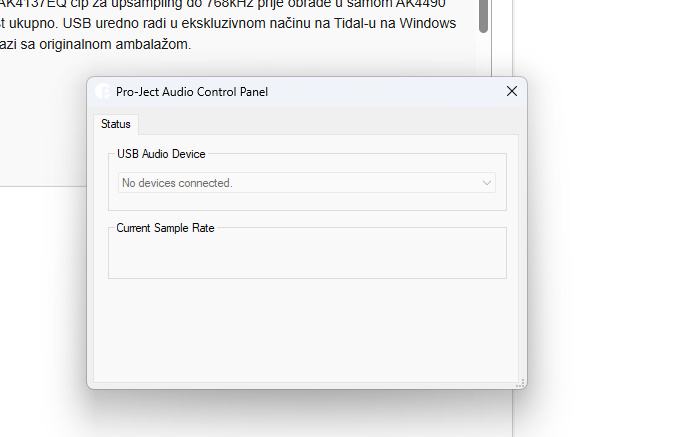Click the word 'Windows' in background text
Screen dimensions: 675x437
click(x=428, y=23)
